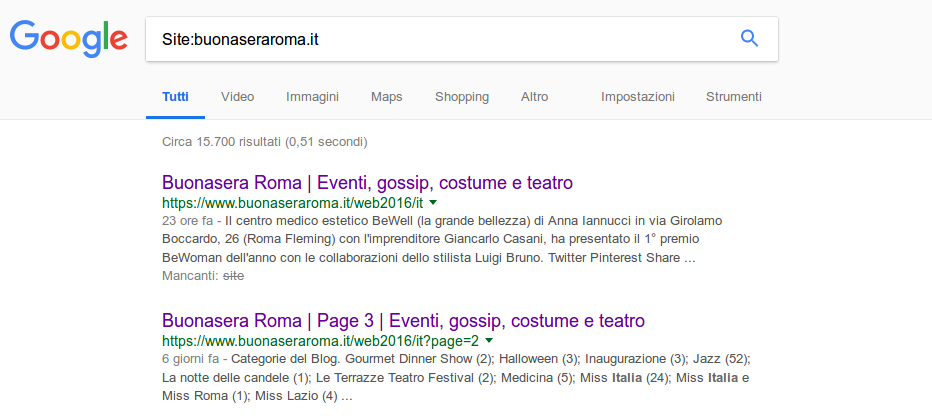Open the Shopping tab
This screenshot has width=932, height=420.
[x=462, y=97]
